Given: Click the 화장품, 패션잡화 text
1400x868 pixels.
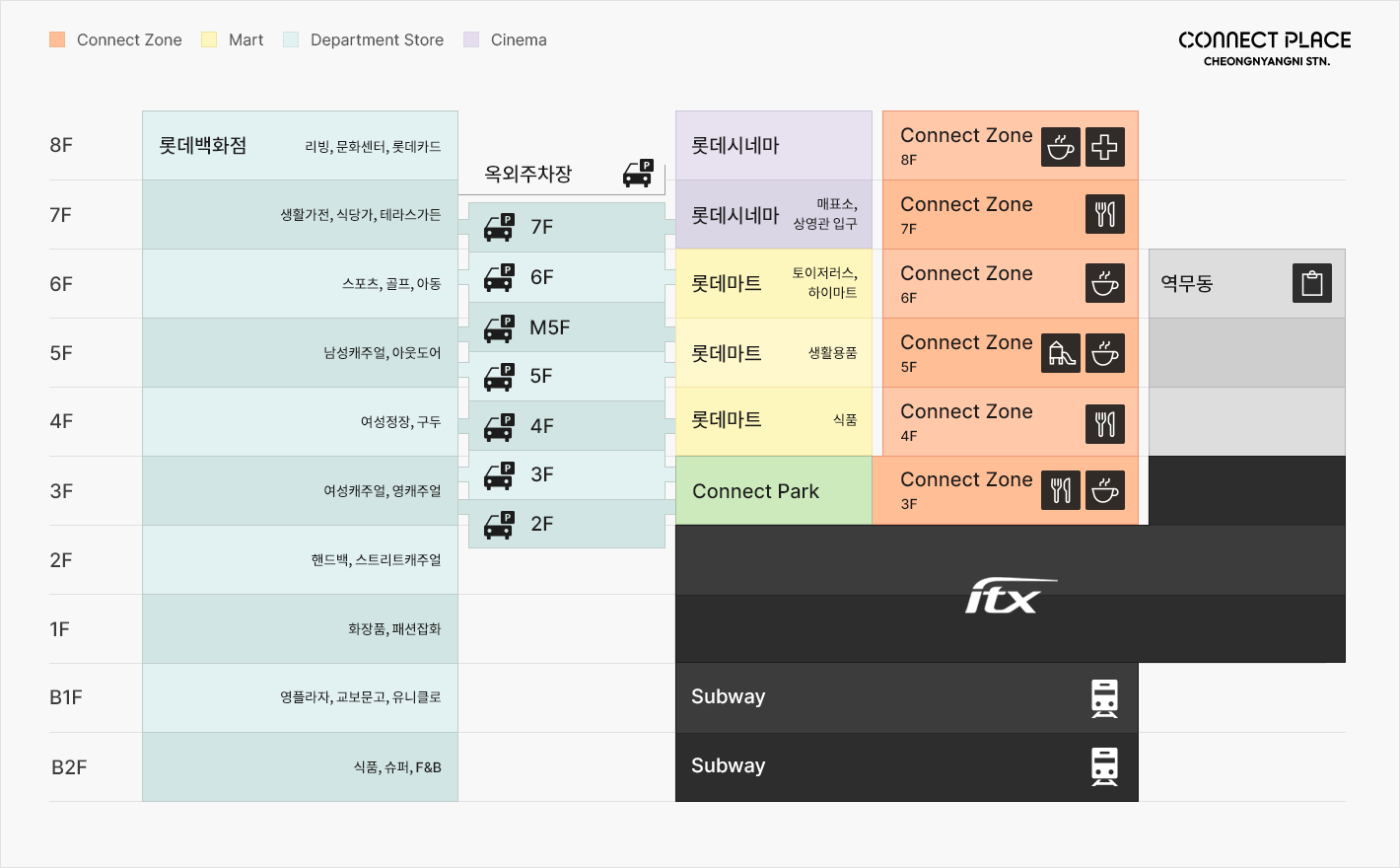Looking at the screenshot, I should (x=394, y=628).
